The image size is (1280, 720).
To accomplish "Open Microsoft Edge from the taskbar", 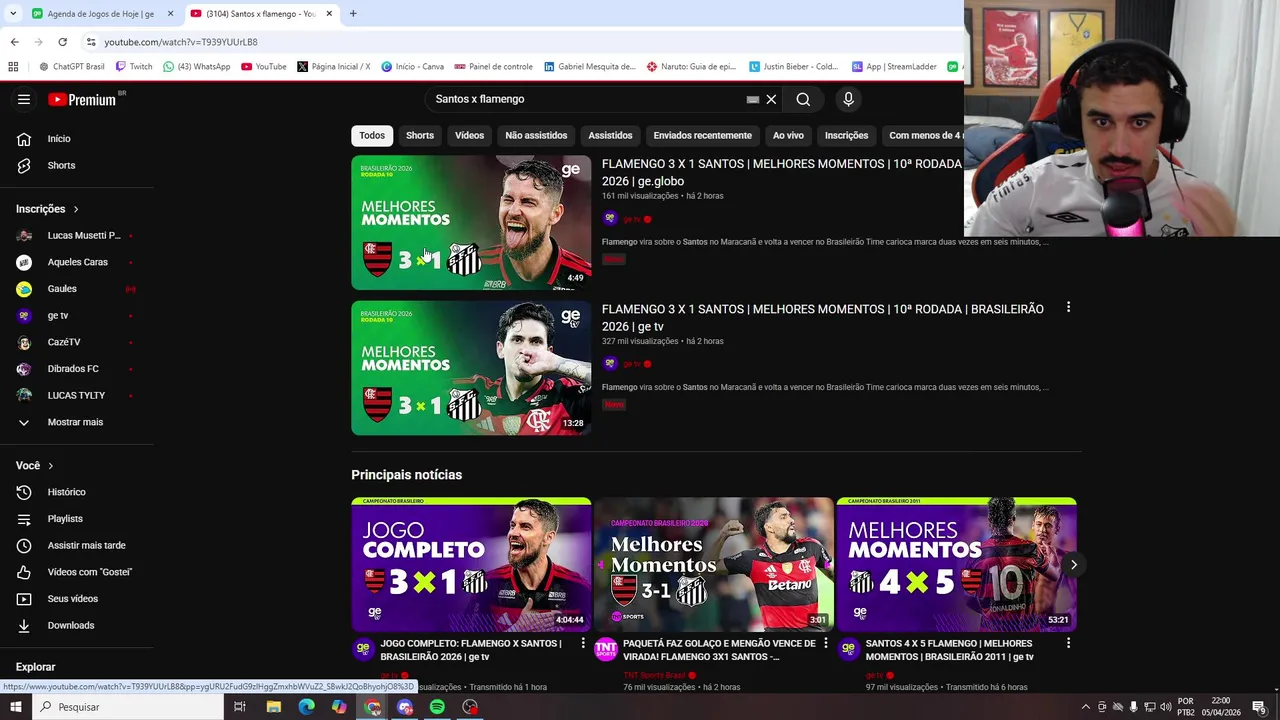I will (x=306, y=707).
